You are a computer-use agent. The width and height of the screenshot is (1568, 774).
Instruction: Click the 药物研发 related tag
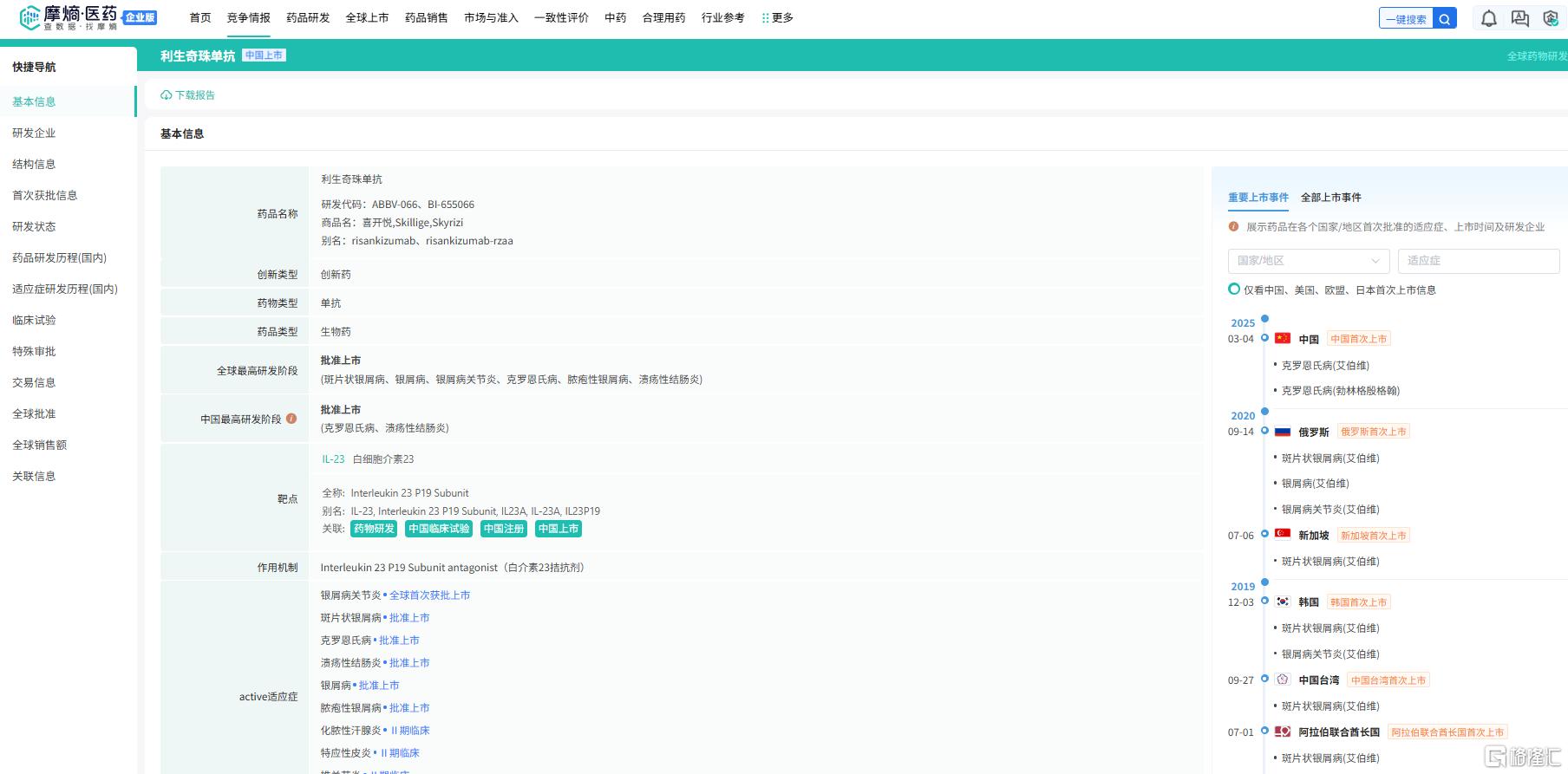click(x=374, y=529)
